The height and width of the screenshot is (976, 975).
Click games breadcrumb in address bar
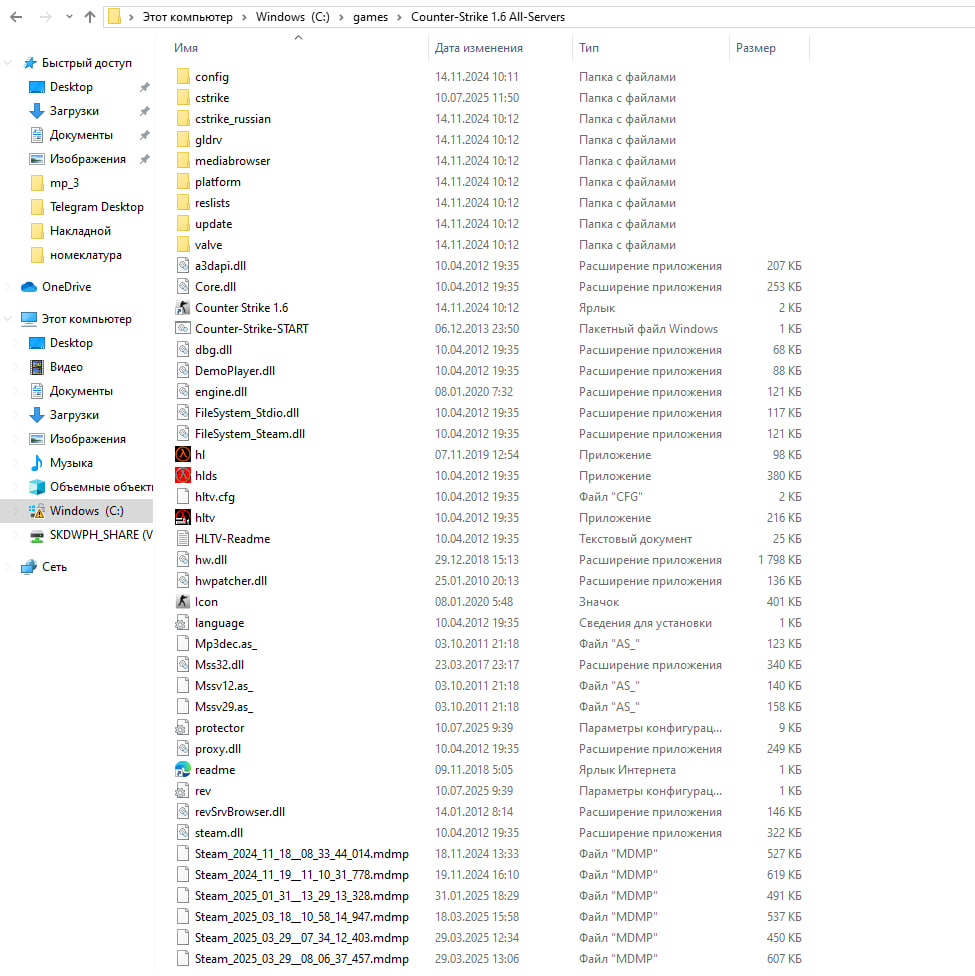click(370, 17)
